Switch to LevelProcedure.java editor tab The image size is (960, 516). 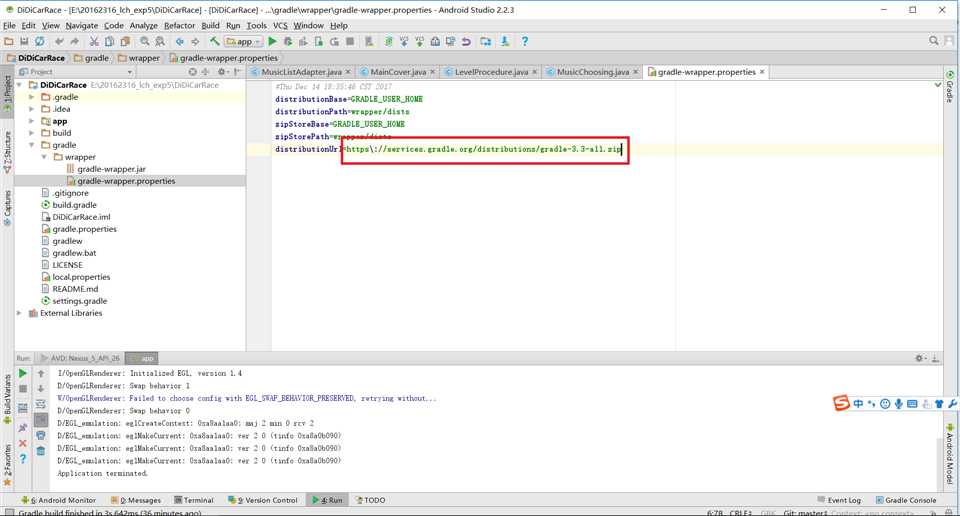click(490, 72)
